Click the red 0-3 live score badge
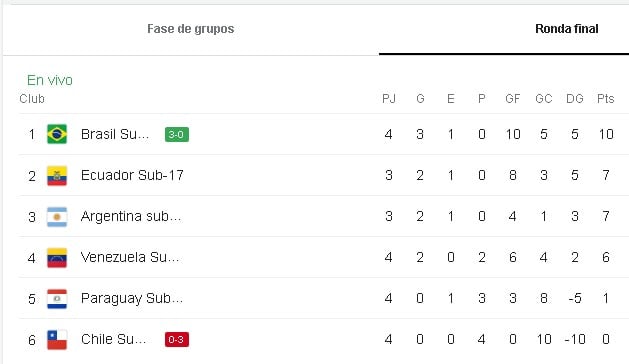This screenshot has height=364, width=629. point(177,340)
